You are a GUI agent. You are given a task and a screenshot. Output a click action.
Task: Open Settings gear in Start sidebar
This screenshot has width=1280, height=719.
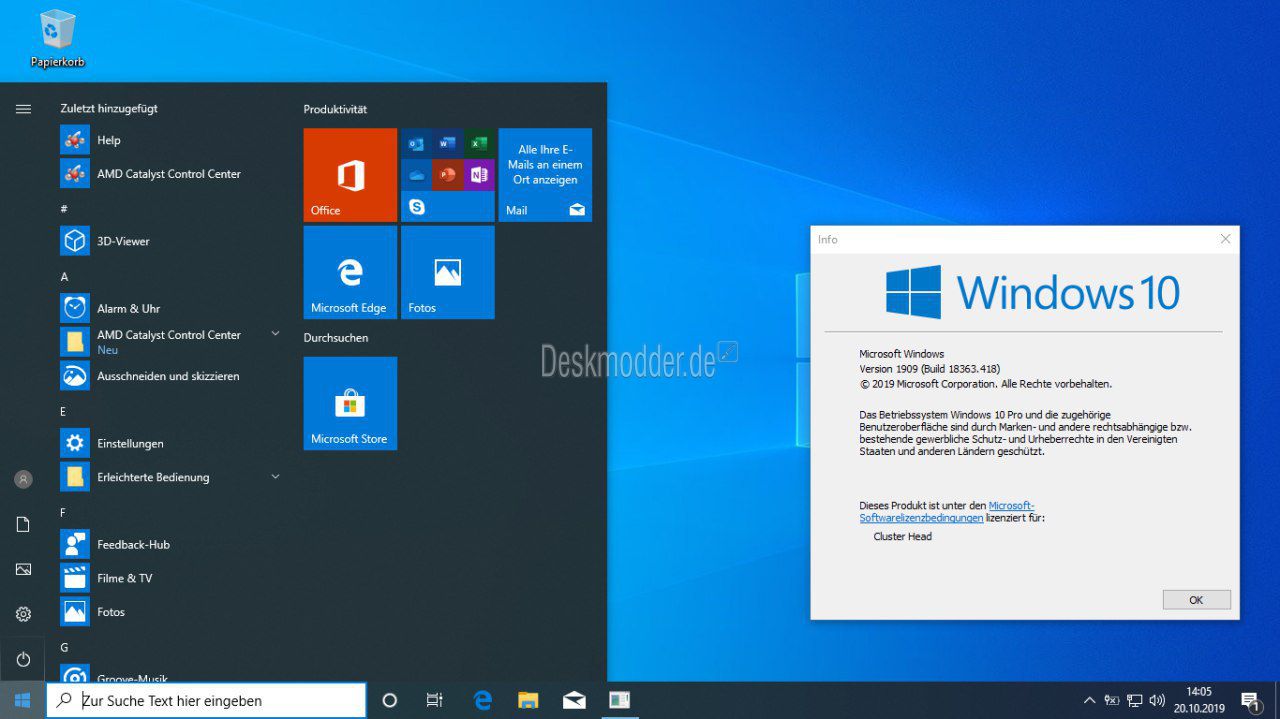click(23, 614)
